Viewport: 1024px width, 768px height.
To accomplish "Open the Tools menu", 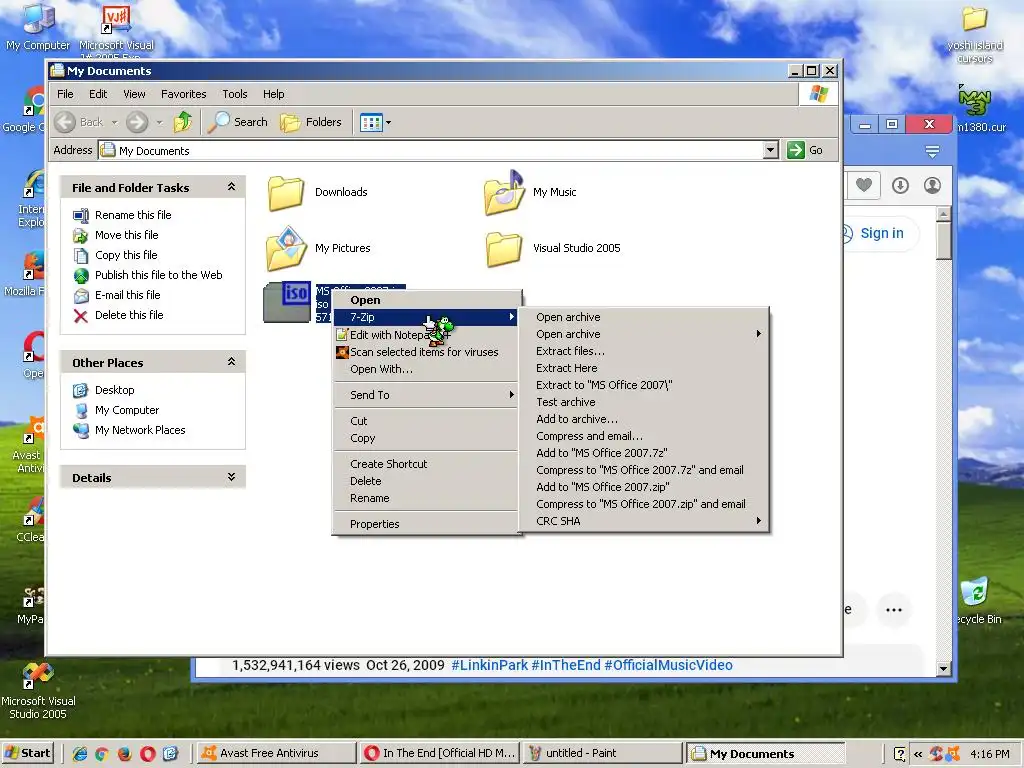I will (234, 94).
